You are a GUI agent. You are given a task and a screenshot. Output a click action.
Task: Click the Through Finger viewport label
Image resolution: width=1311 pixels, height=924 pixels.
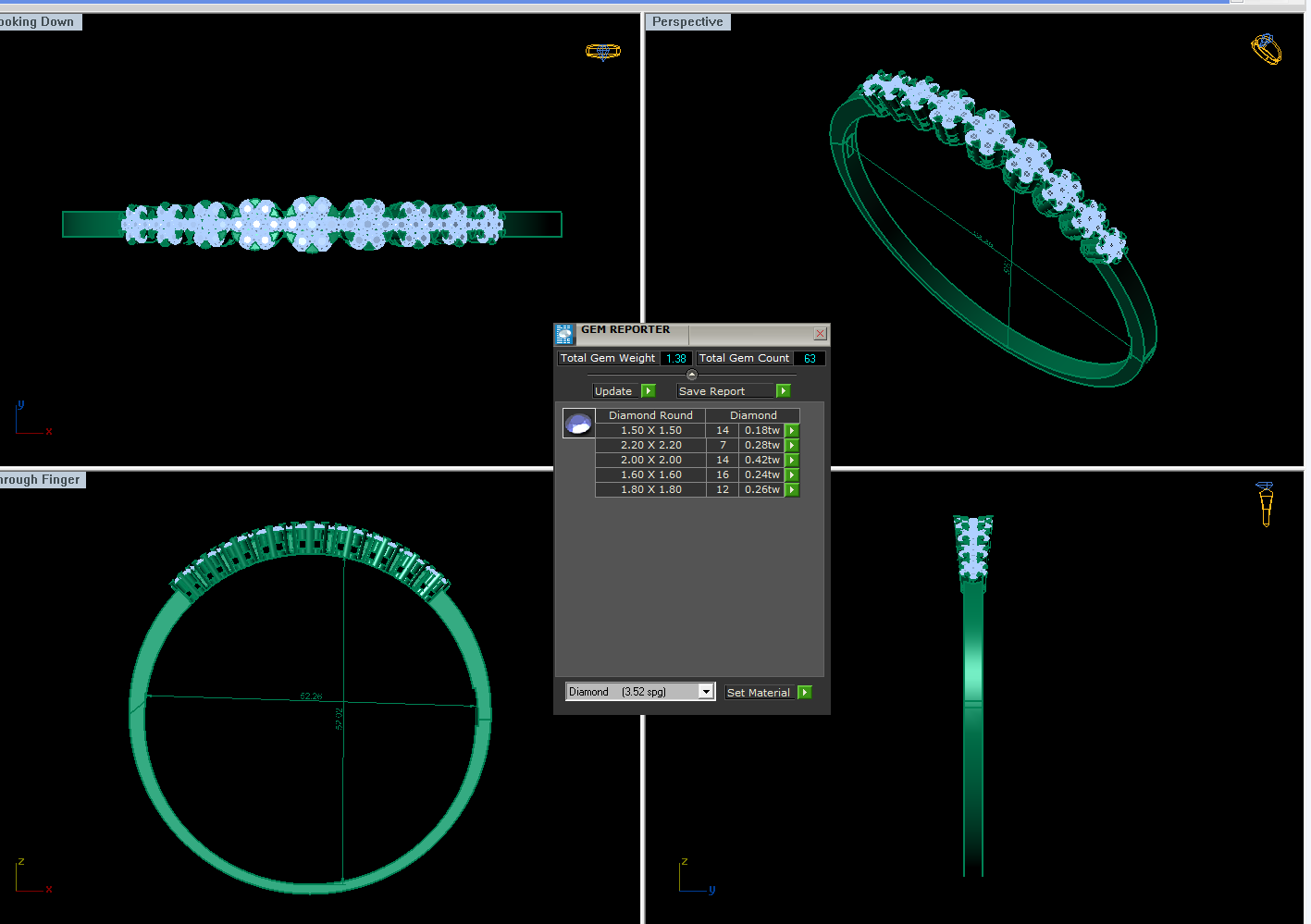43,480
